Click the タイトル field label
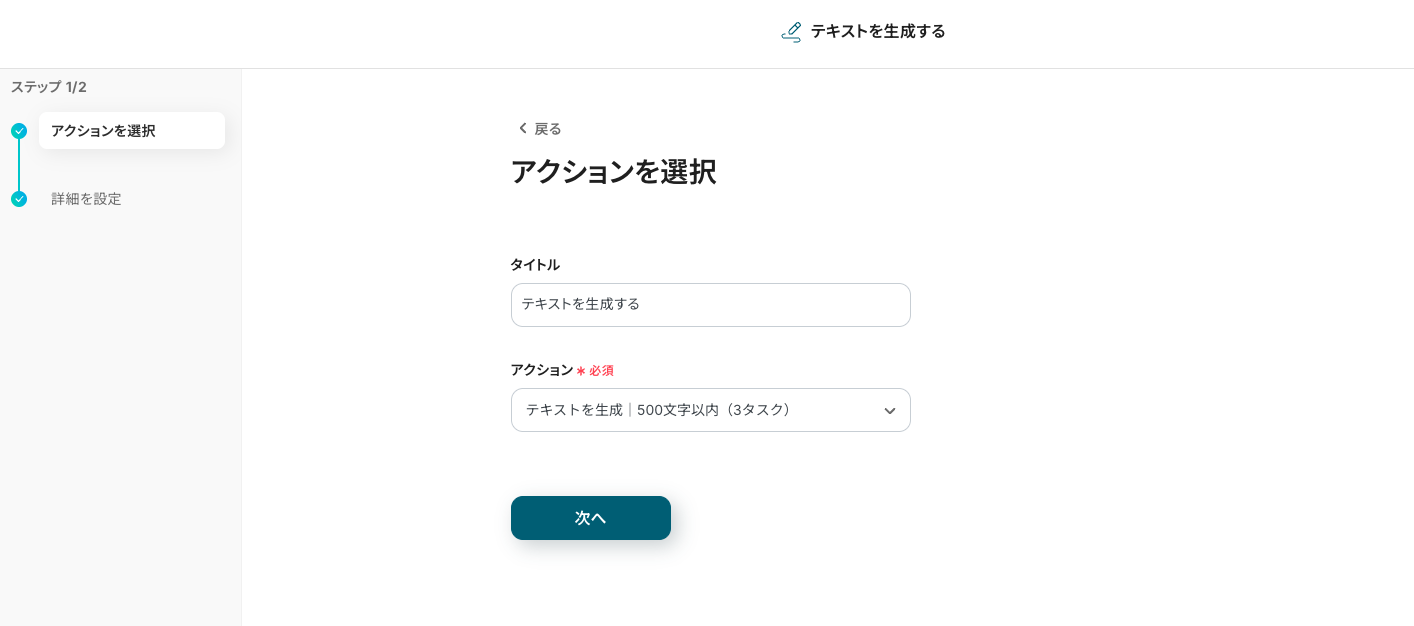Viewport: 1414px width, 626px height. click(x=535, y=265)
